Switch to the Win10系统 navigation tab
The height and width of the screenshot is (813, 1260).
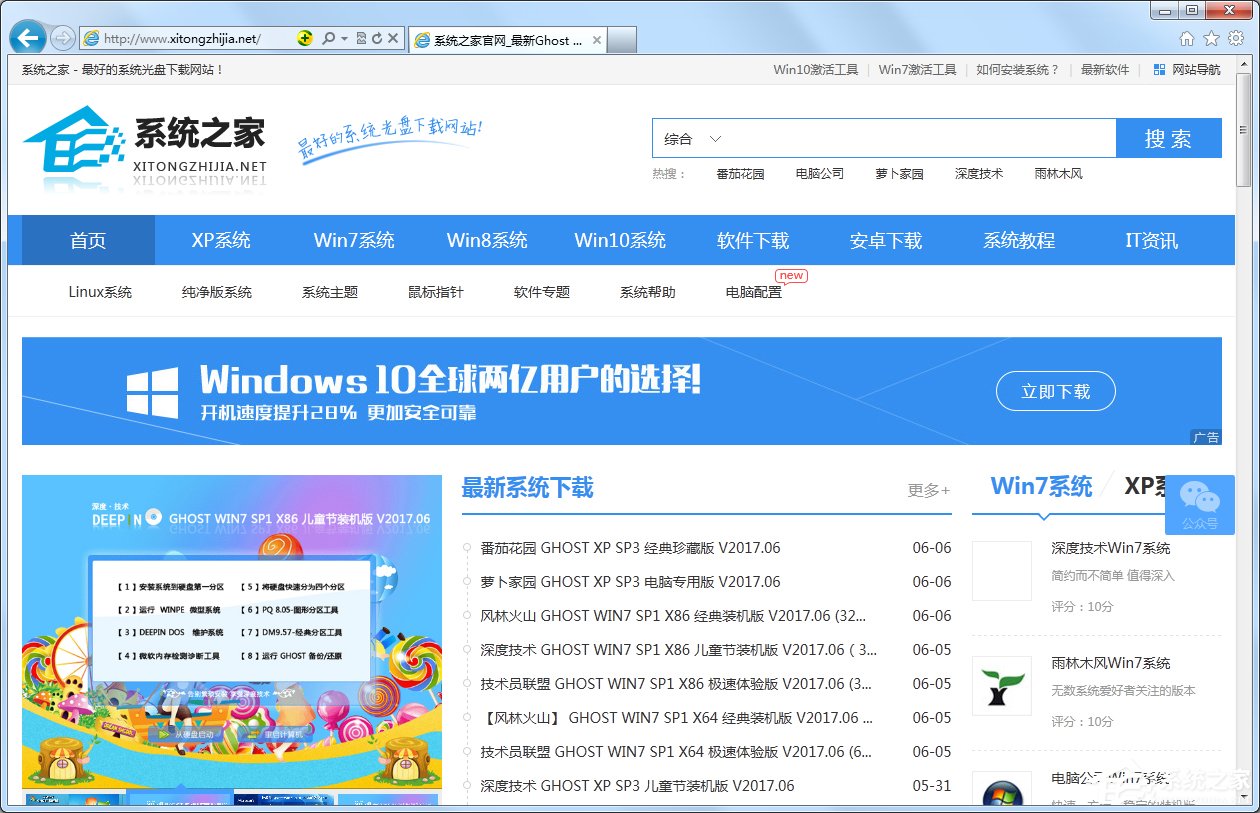pyautogui.click(x=620, y=240)
